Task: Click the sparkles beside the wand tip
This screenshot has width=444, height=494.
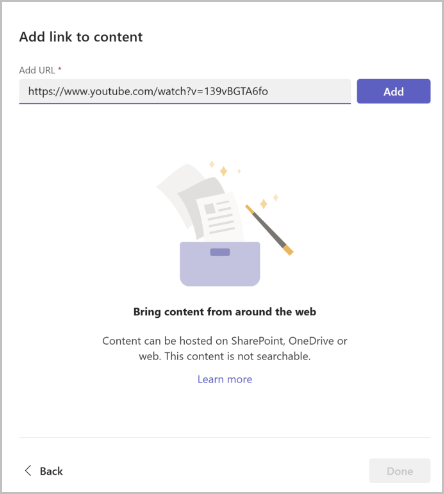Action: [x=269, y=201]
